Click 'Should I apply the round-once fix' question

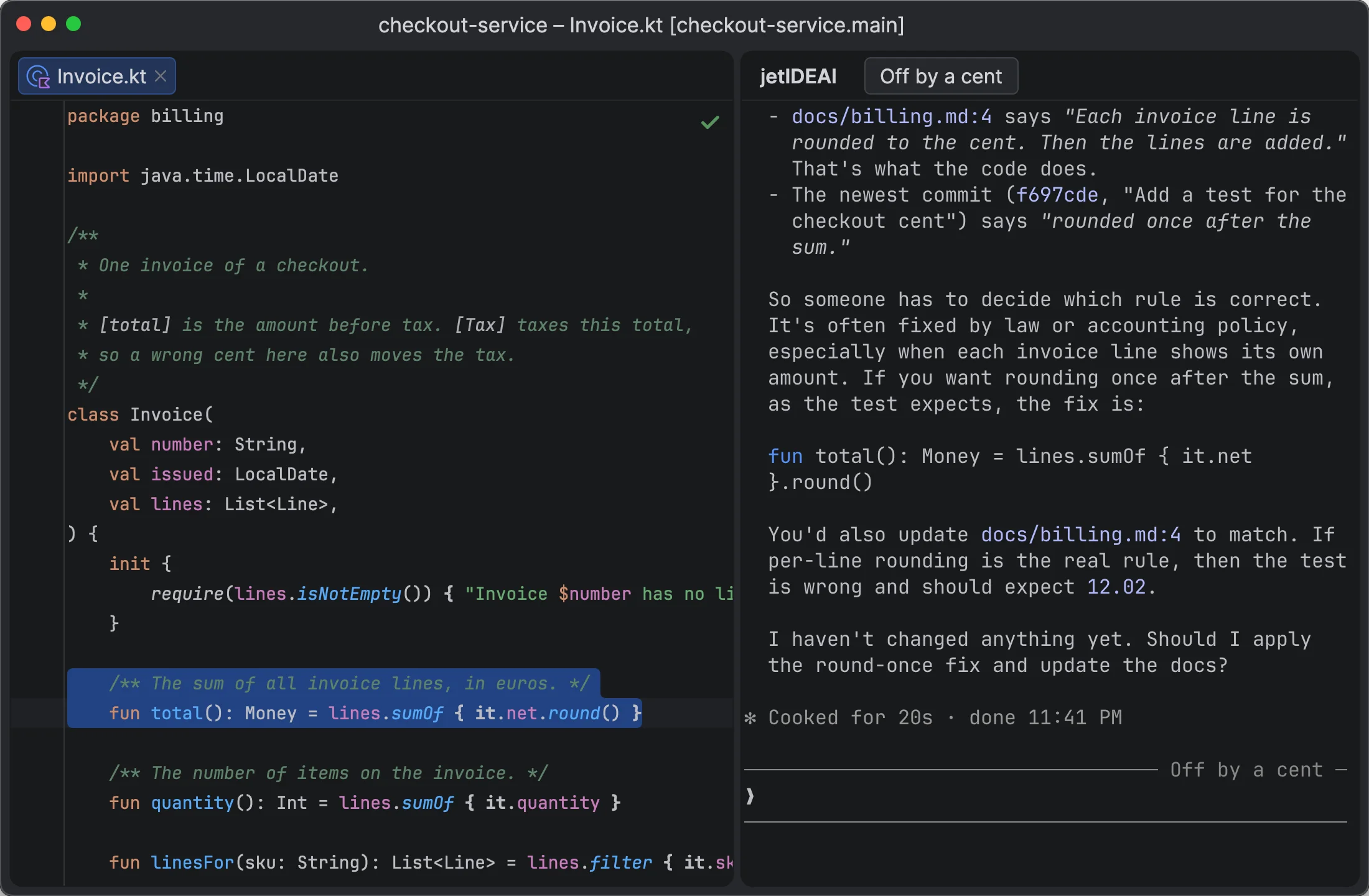pyautogui.click(x=1039, y=653)
